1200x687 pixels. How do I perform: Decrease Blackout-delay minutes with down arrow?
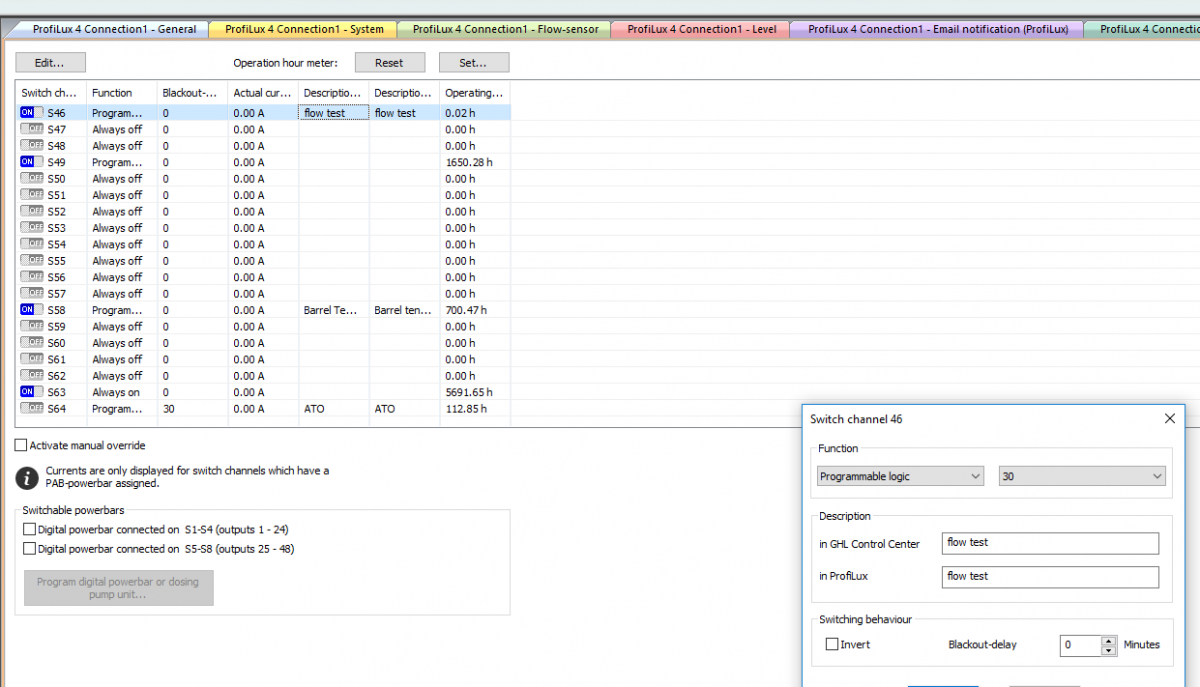pyautogui.click(x=1108, y=650)
